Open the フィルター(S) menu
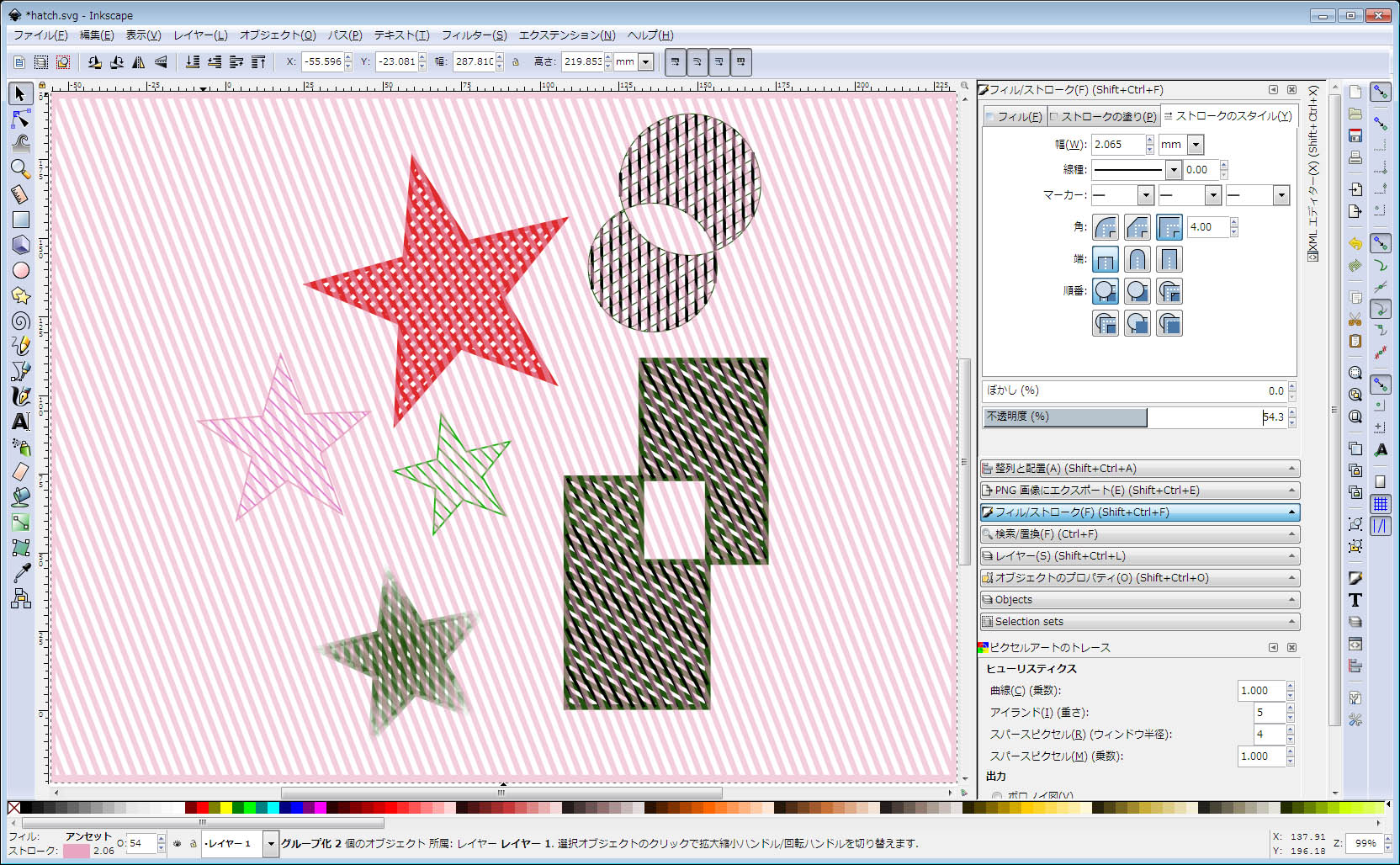1400x865 pixels. coord(475,35)
